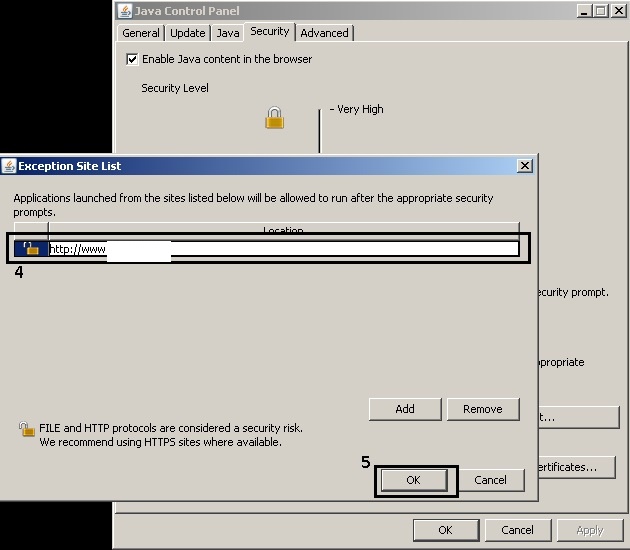
Task: Click the gold padlock on the Security Level slider
Action: coord(275,118)
